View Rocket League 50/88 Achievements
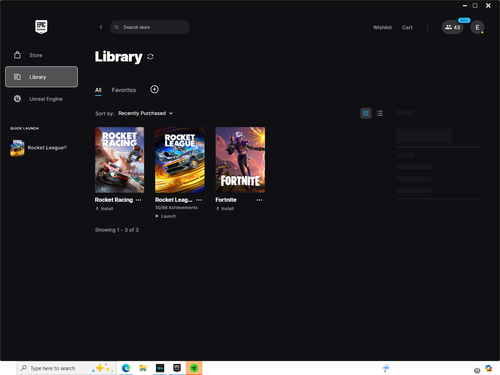Image resolution: width=500 pixels, height=375 pixels. point(176,208)
